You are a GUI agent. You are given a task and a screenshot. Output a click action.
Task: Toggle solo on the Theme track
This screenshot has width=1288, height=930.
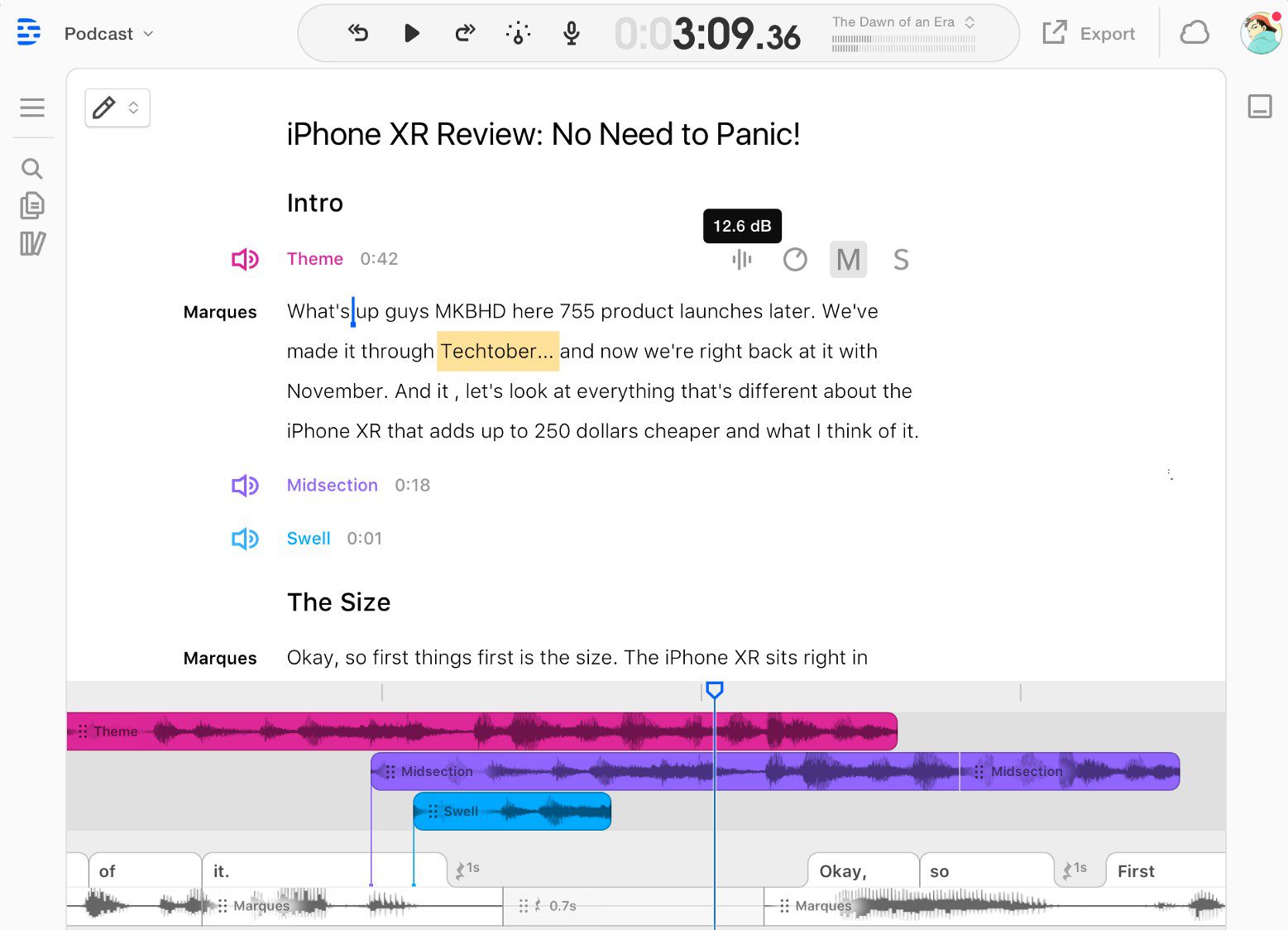[901, 260]
